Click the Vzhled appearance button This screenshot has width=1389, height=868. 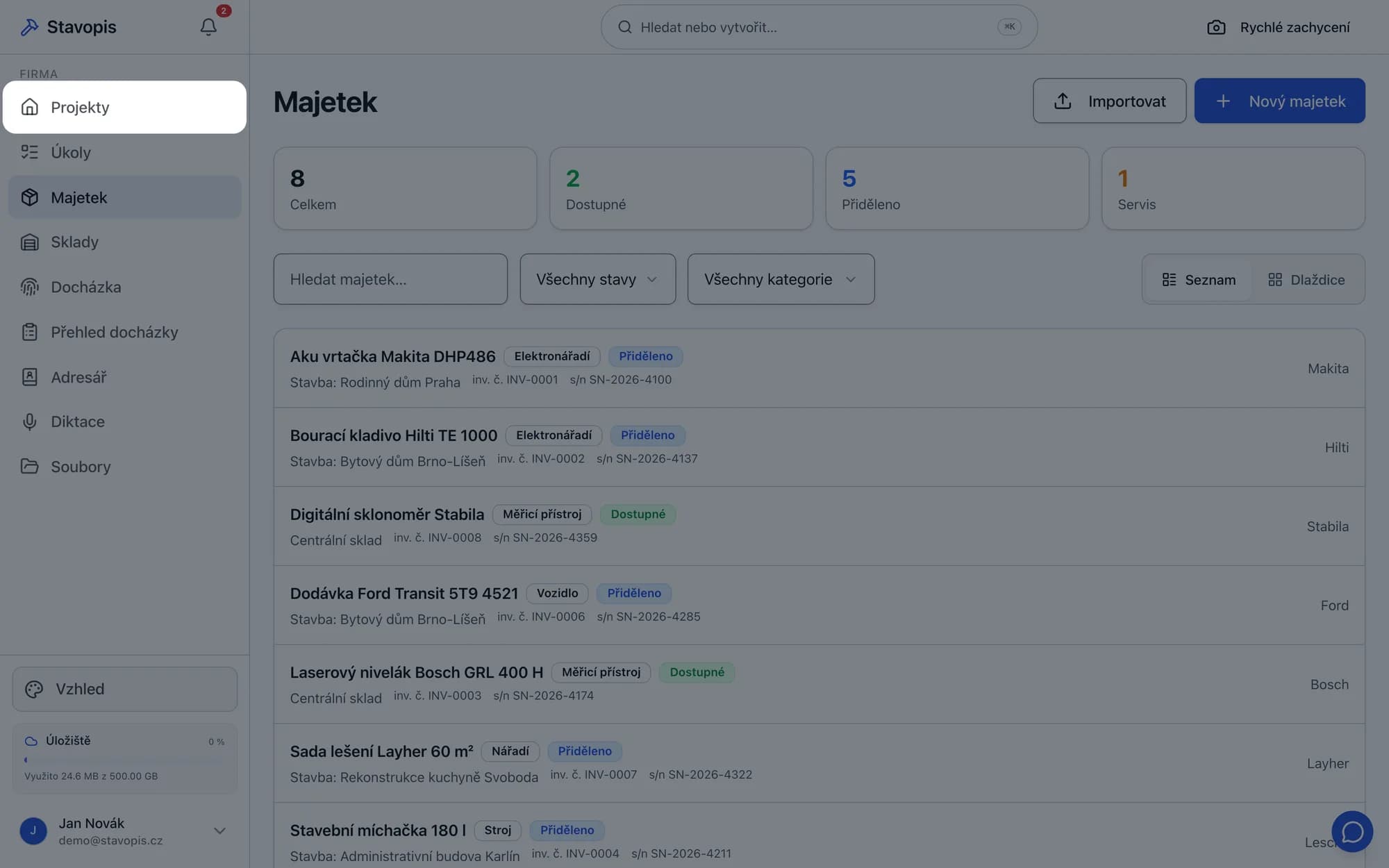[124, 689]
